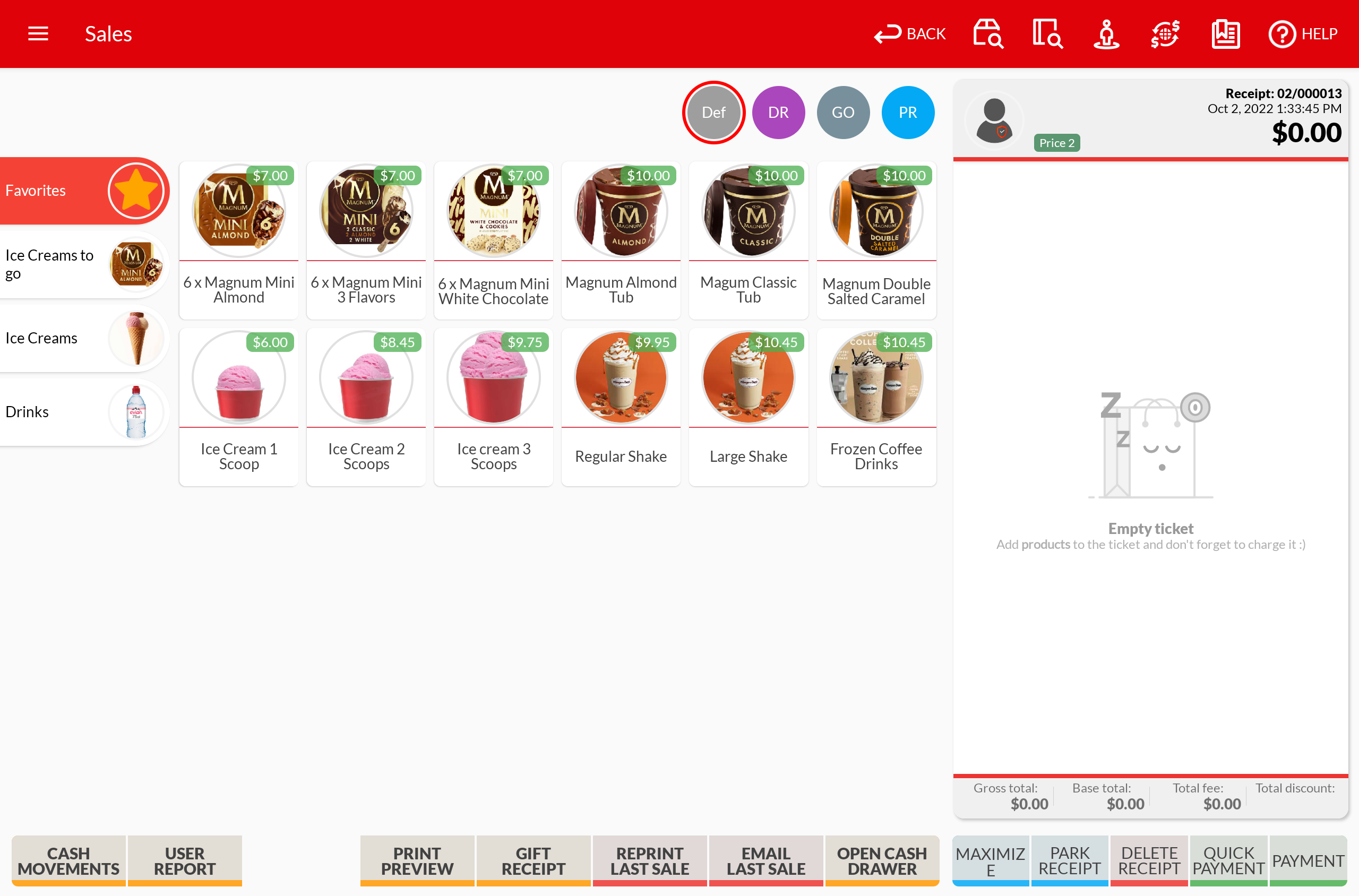Click the Open Cash Drawer button
Screen dimensions: 1359x896
click(881, 860)
